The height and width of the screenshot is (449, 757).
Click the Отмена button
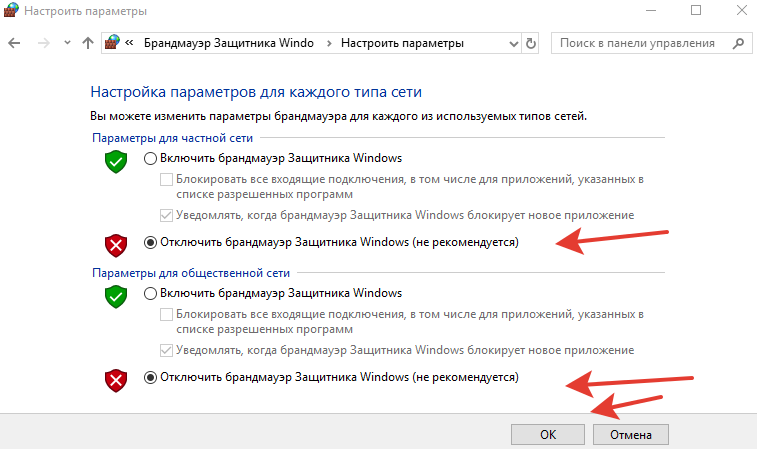tap(631, 435)
